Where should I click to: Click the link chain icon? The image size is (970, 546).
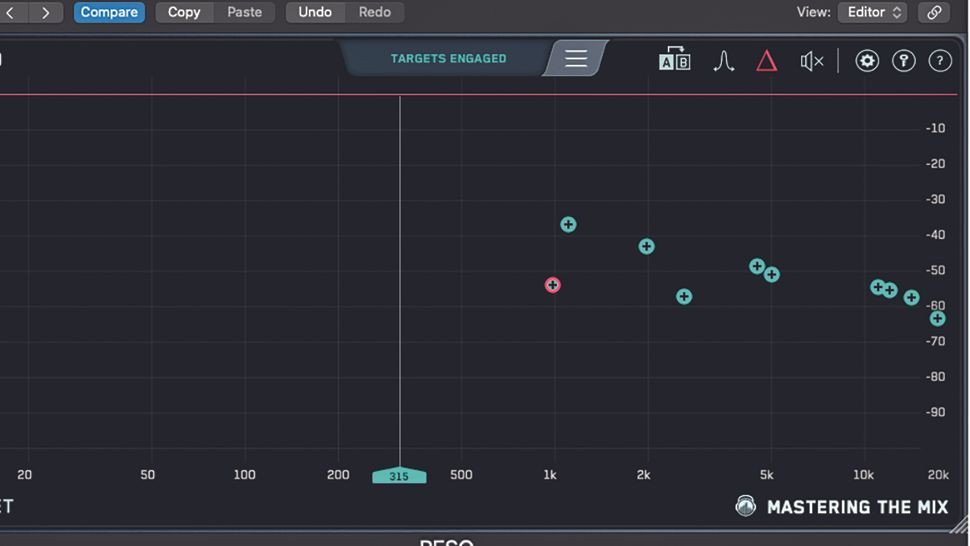[934, 12]
